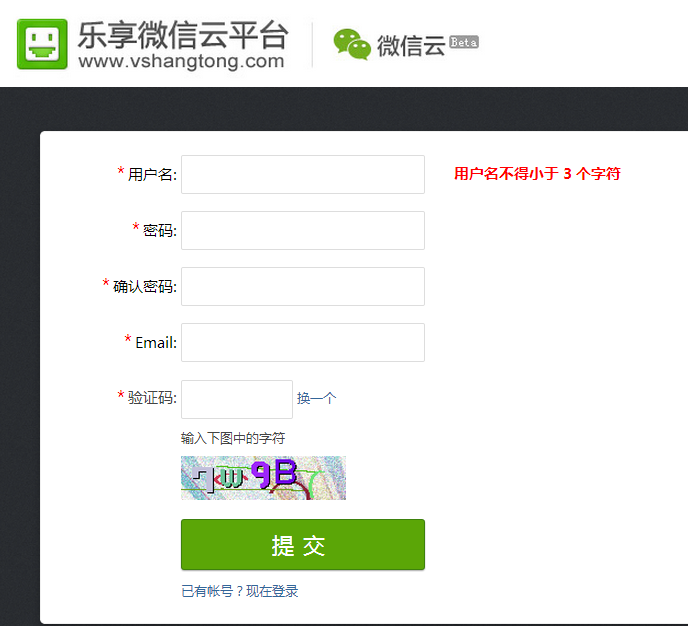
Task: Click the 现在登录 login link
Action: [272, 591]
